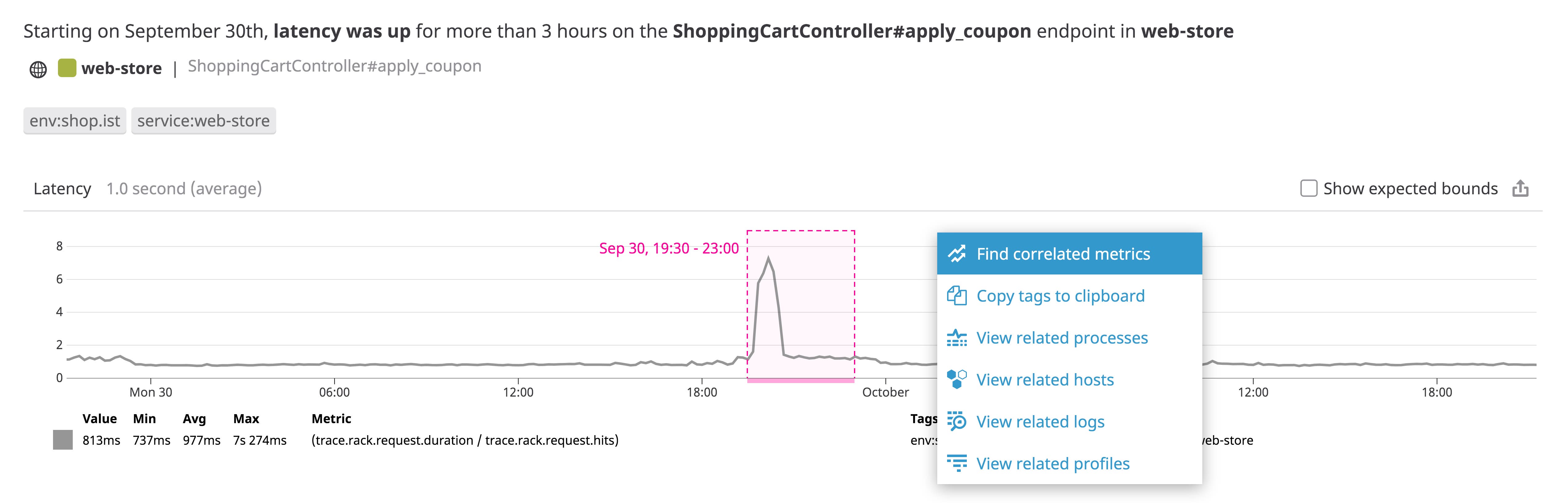The image size is (1568, 503).
Task: Click the Find correlated metrics chart icon
Action: (956, 254)
